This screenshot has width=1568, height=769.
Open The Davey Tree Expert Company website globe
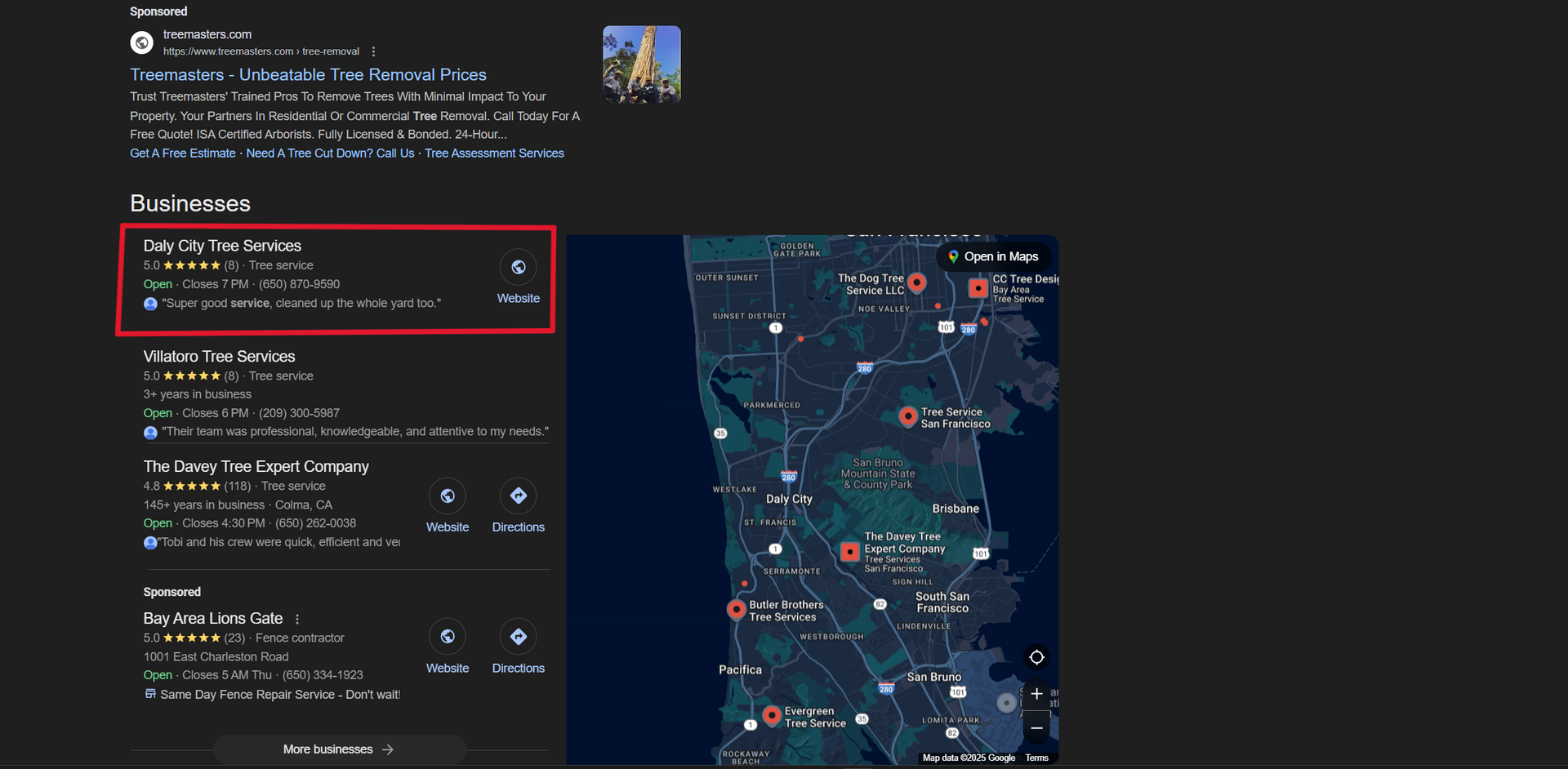pos(448,496)
